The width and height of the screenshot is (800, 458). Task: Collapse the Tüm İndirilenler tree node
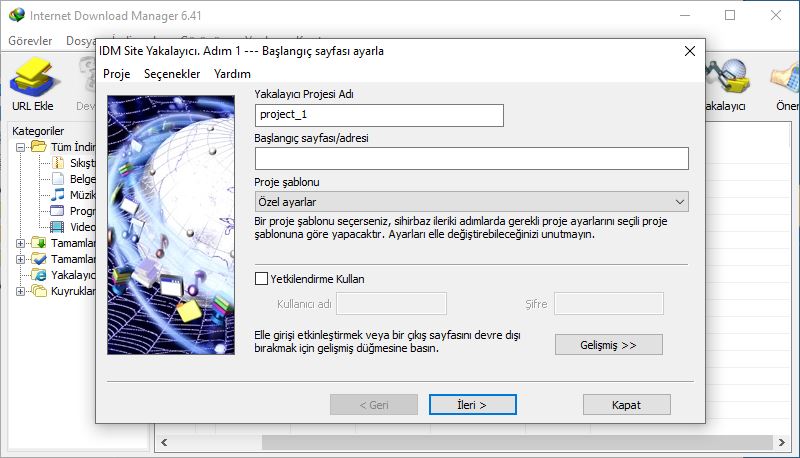(x=20, y=147)
